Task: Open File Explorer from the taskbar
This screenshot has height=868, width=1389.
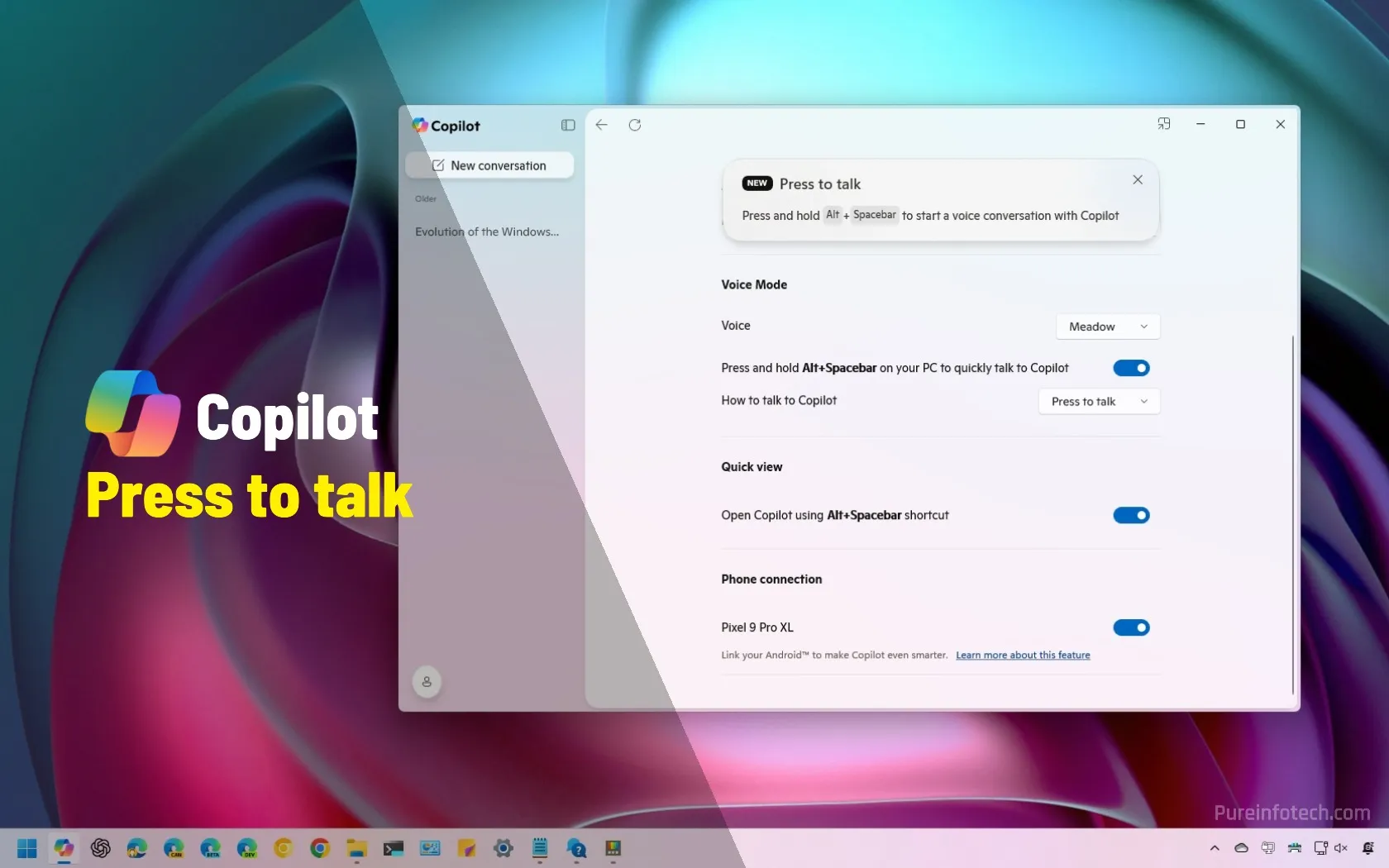Action: (x=356, y=848)
